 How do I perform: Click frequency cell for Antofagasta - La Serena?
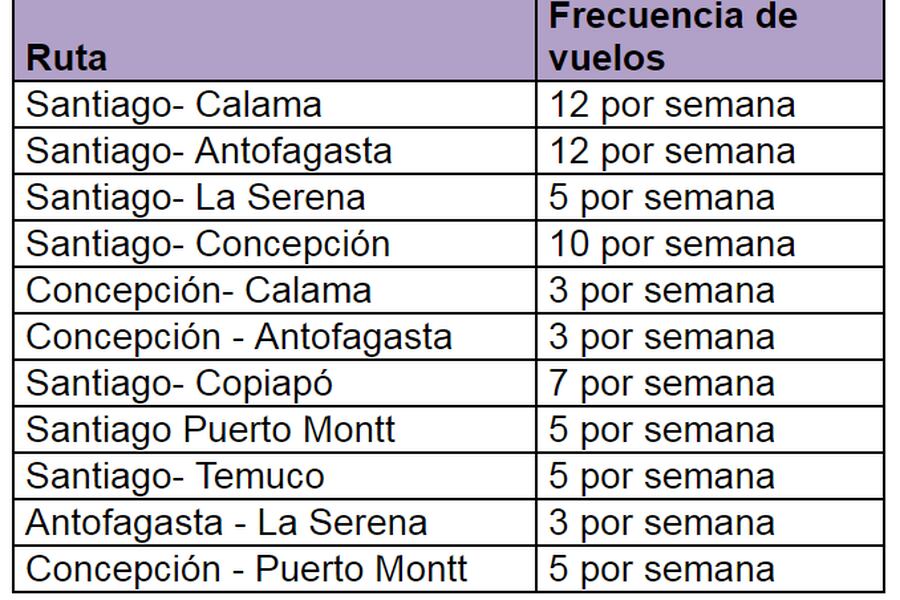point(710,523)
